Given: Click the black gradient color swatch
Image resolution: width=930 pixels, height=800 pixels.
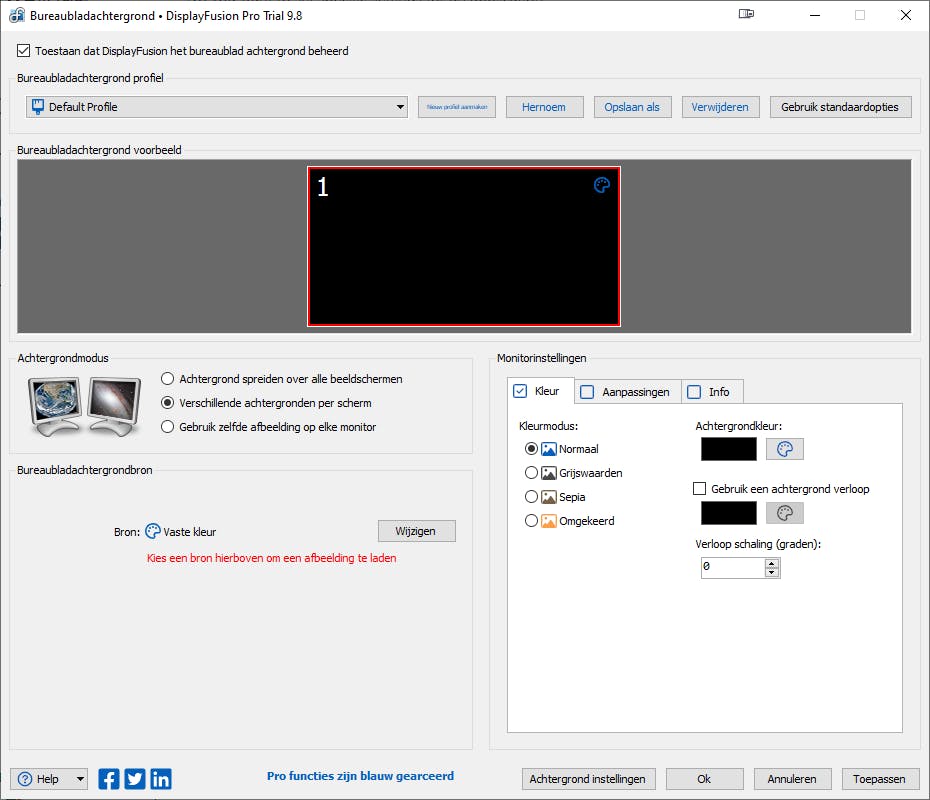Looking at the screenshot, I should pyautogui.click(x=729, y=513).
